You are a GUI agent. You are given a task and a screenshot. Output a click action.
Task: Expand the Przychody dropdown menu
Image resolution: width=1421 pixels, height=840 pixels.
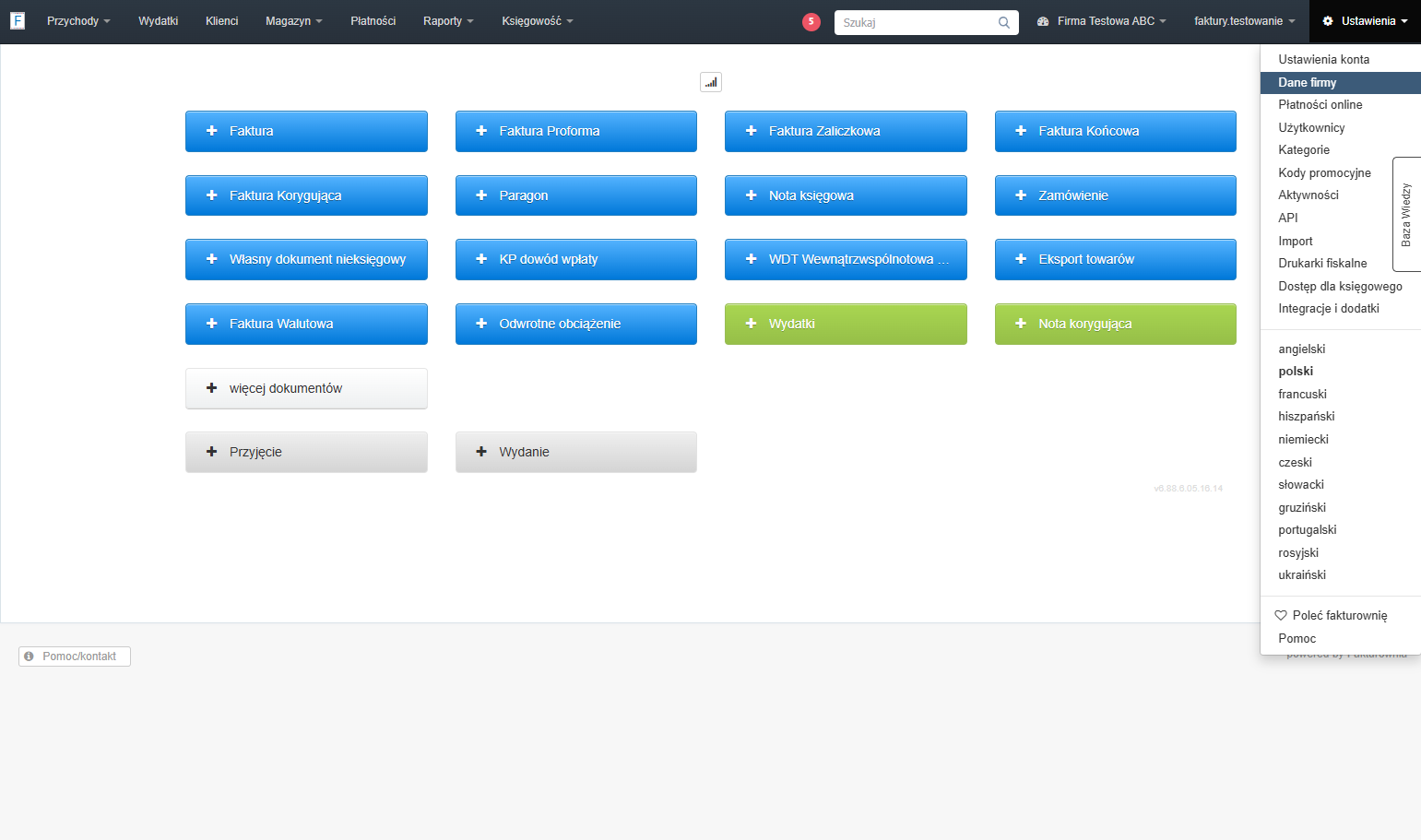[x=78, y=21]
